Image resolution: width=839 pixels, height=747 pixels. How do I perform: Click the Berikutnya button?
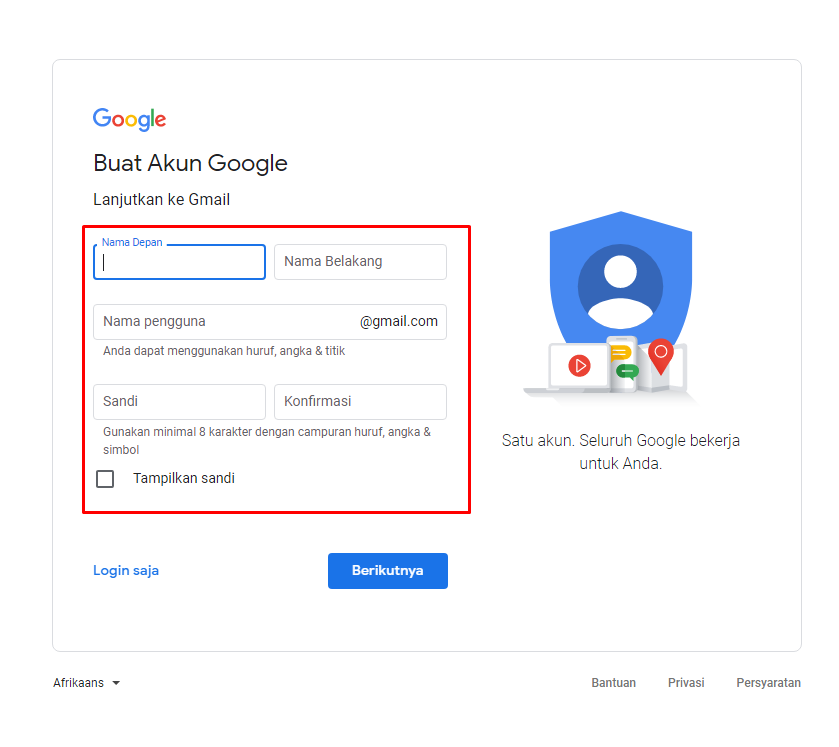387,570
